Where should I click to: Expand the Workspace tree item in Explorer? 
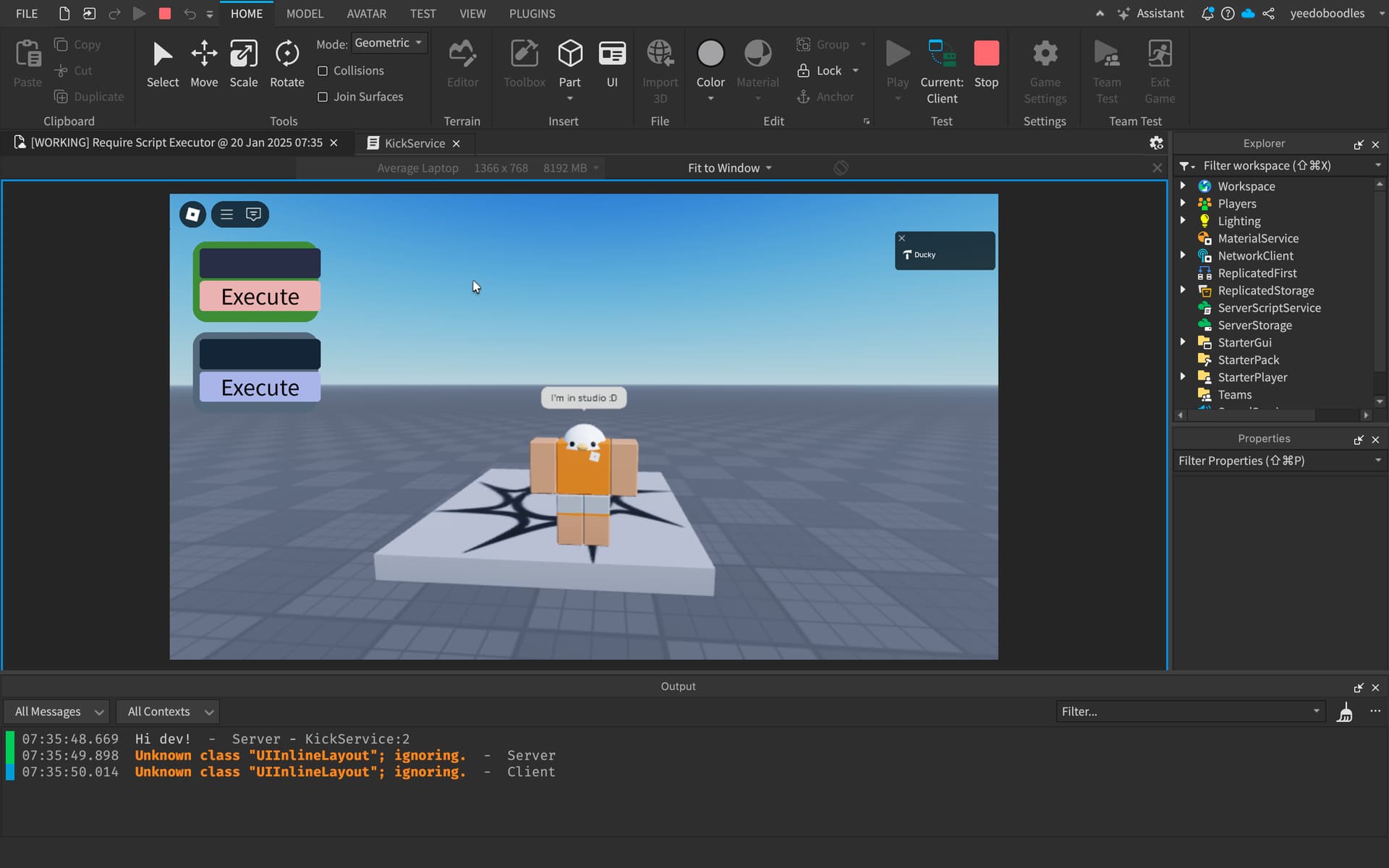coord(1184,186)
